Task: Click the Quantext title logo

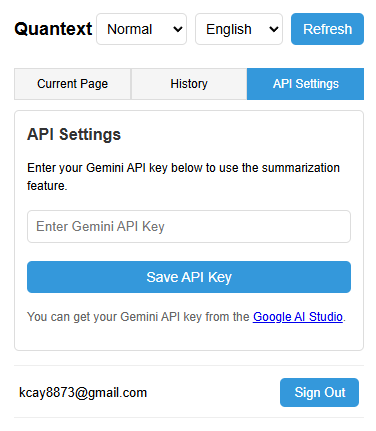Action: click(53, 29)
